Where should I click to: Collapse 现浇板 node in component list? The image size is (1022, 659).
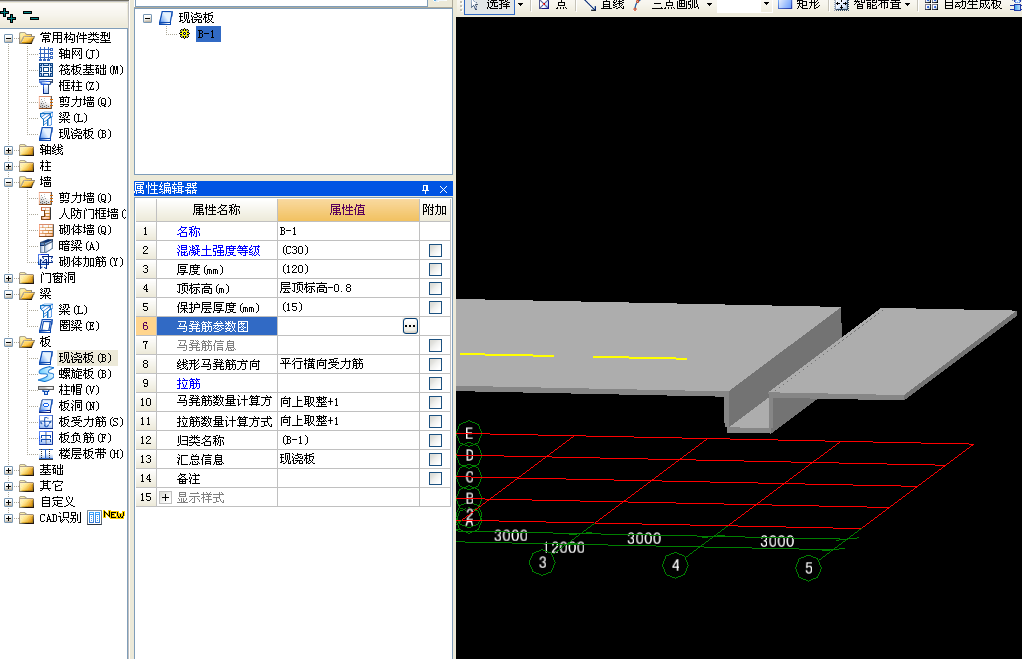pos(147,18)
